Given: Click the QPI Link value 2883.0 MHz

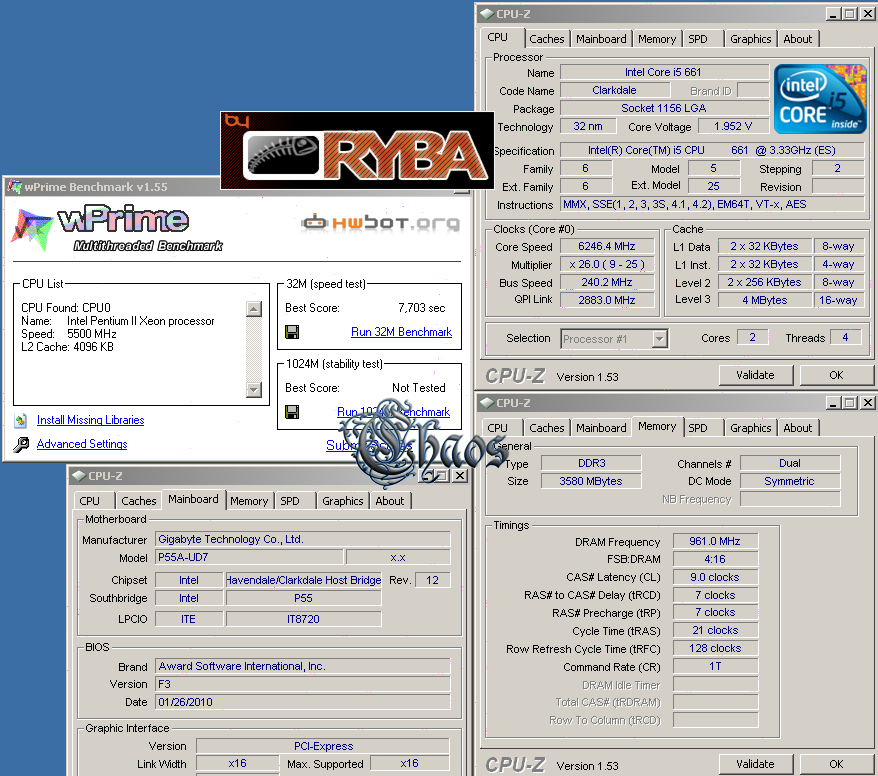Looking at the screenshot, I should (606, 300).
